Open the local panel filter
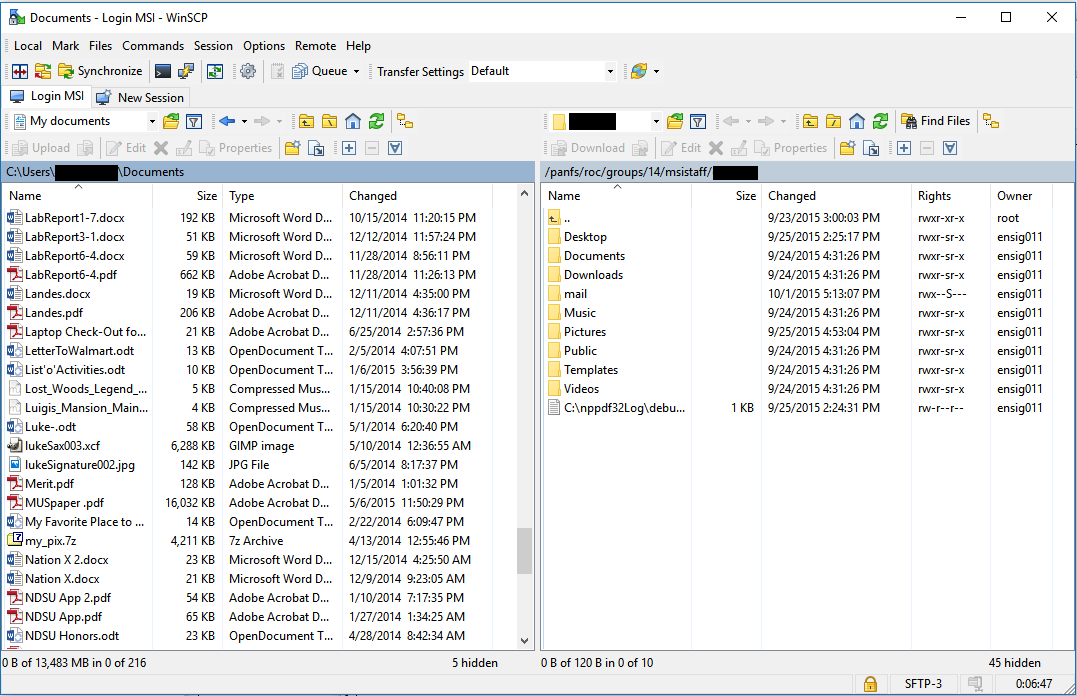Image resolution: width=1077 pixels, height=696 pixels. click(194, 121)
